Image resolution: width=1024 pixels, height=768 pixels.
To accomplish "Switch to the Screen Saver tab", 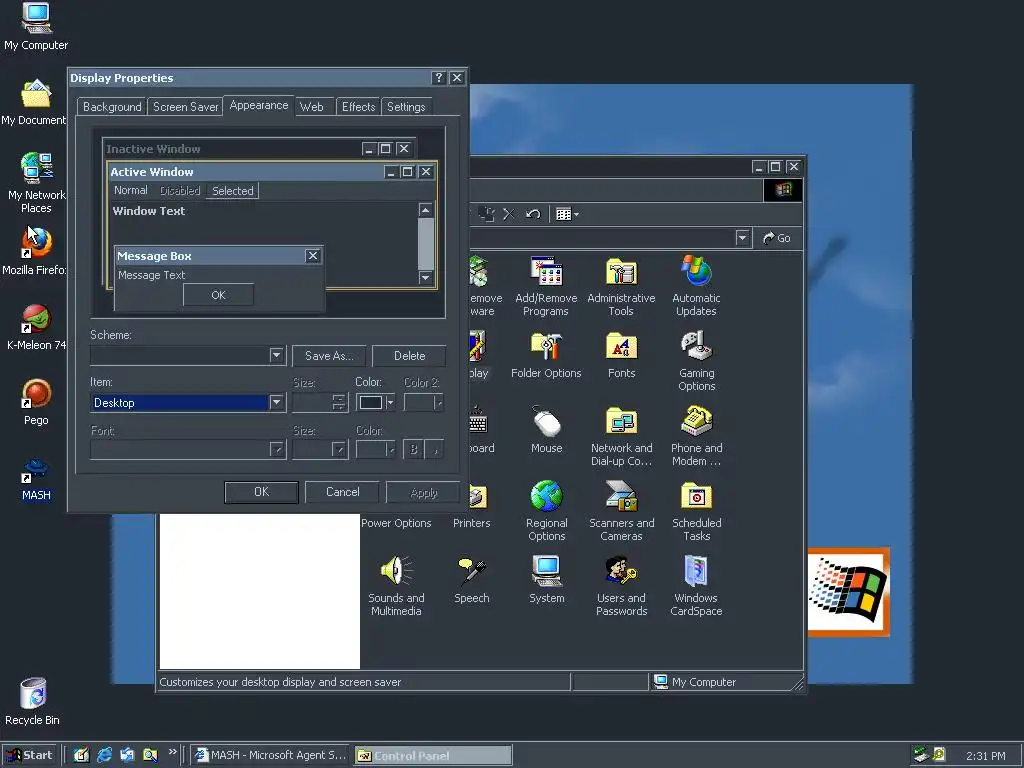I will coord(185,106).
